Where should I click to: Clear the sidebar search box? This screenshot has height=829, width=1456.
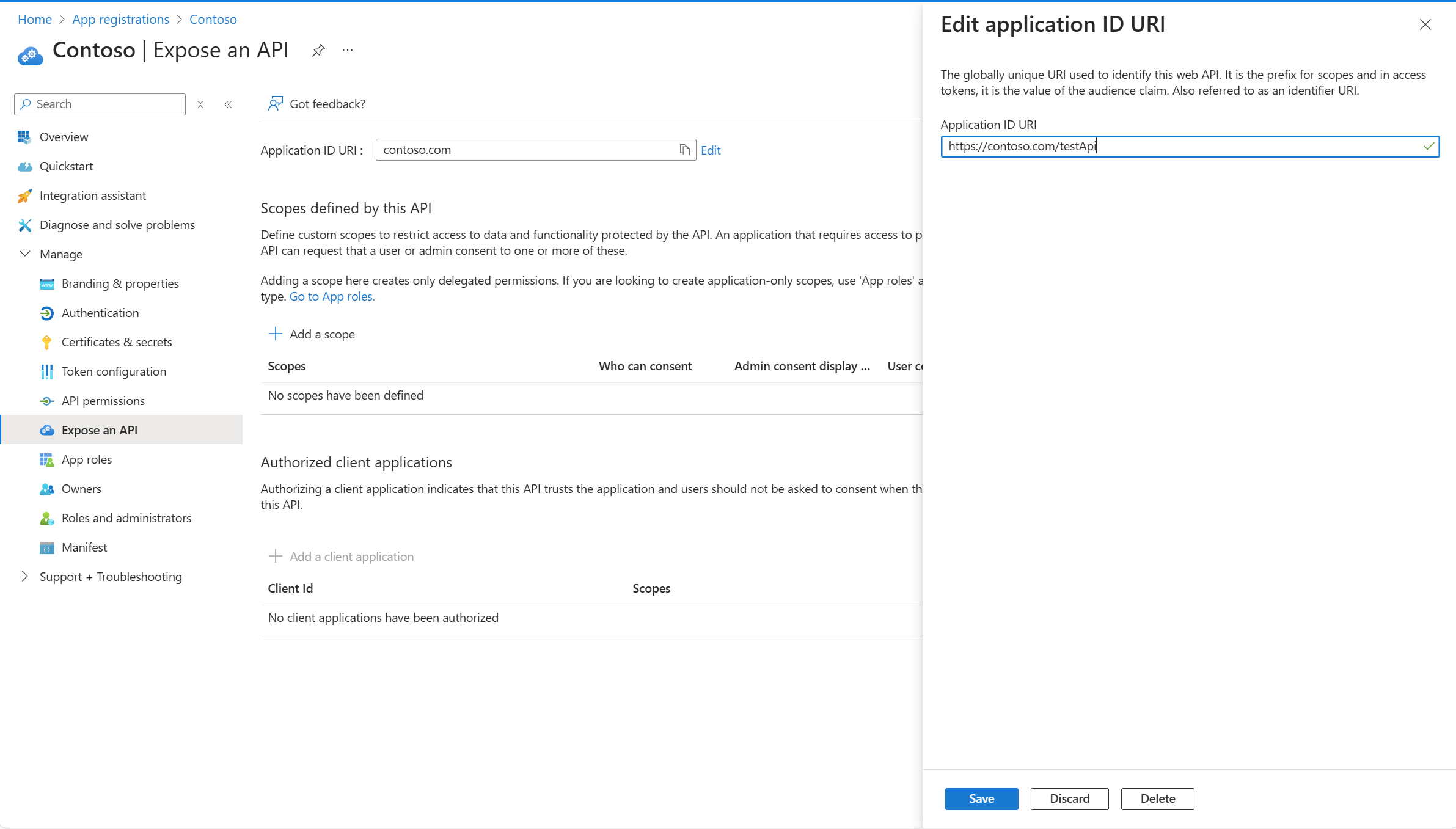tap(200, 104)
